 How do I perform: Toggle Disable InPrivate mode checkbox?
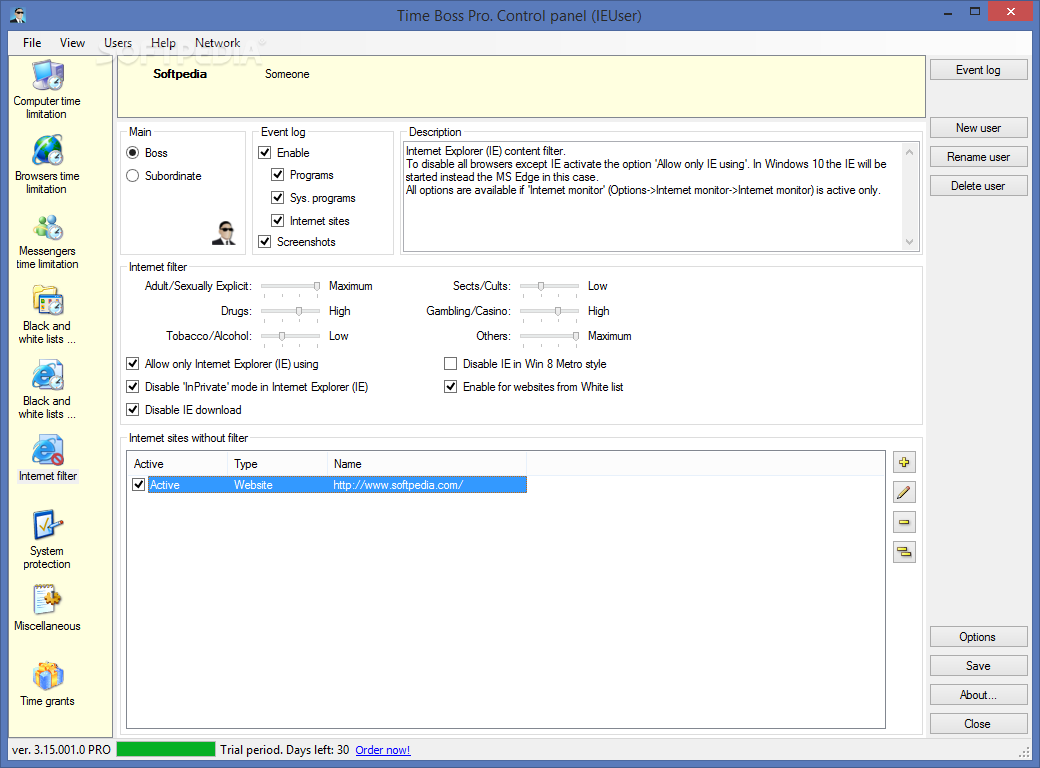click(133, 387)
